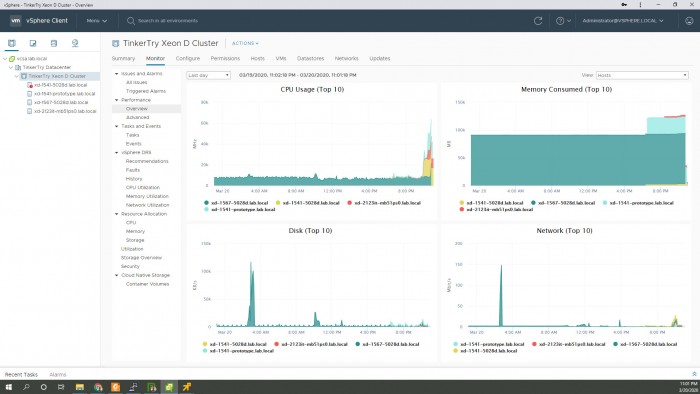Viewport: 700px width, 394px height.
Task: Open Triggered Alarms link
Action: 146,91
